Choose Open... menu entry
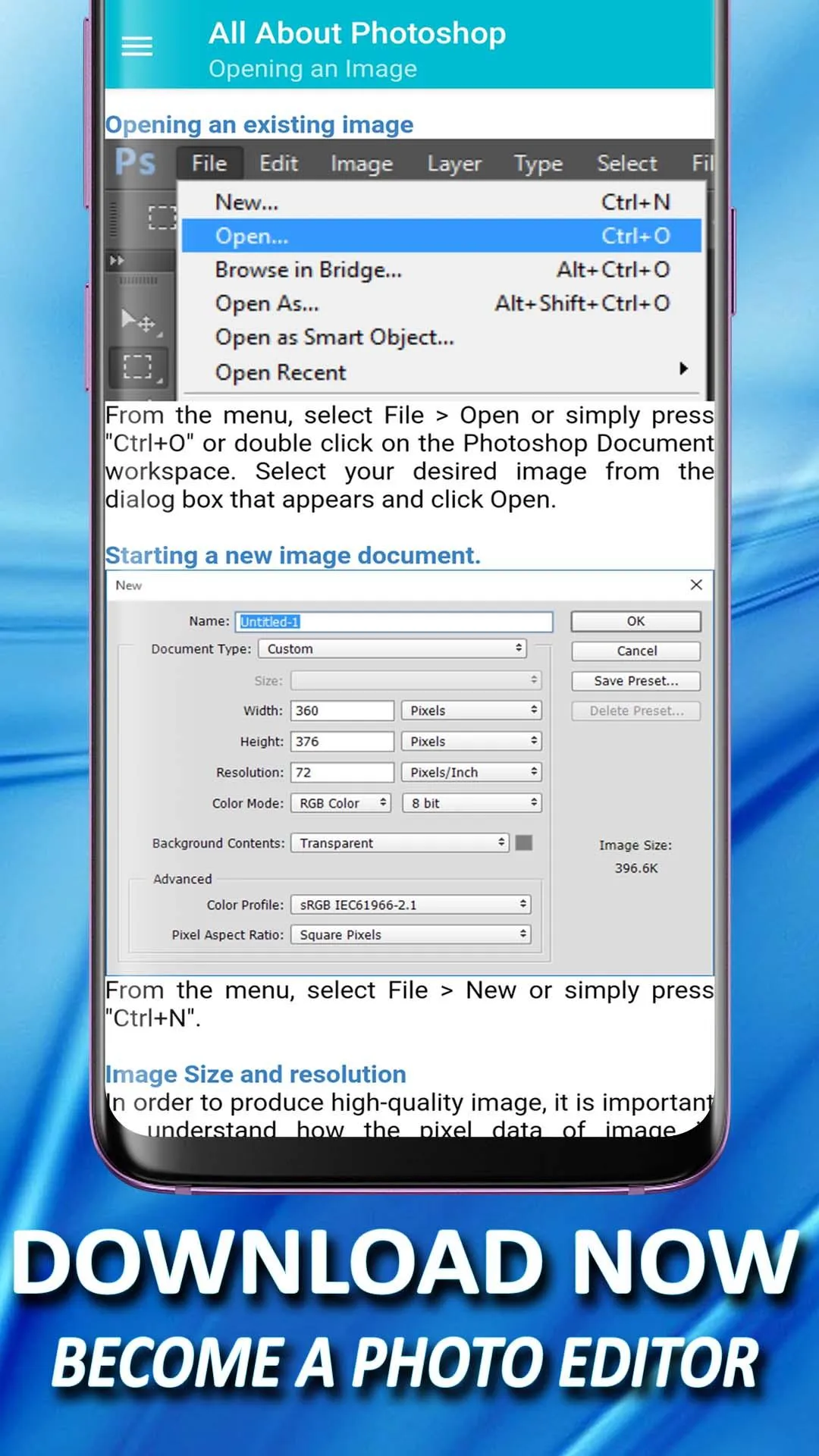 tap(441, 236)
